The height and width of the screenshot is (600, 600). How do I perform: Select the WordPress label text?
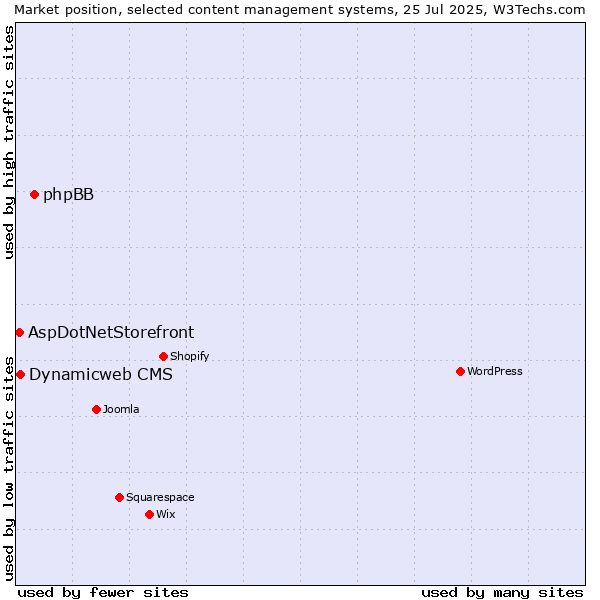[495, 372]
